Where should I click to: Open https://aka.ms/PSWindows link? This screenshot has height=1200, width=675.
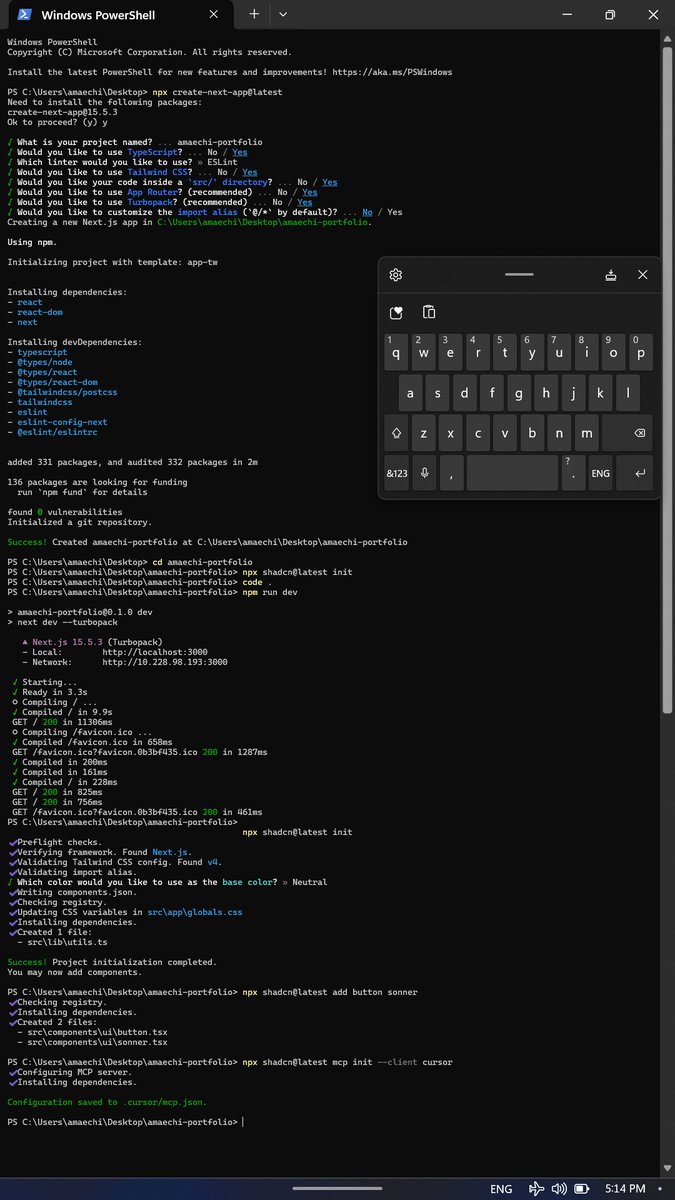pos(393,72)
